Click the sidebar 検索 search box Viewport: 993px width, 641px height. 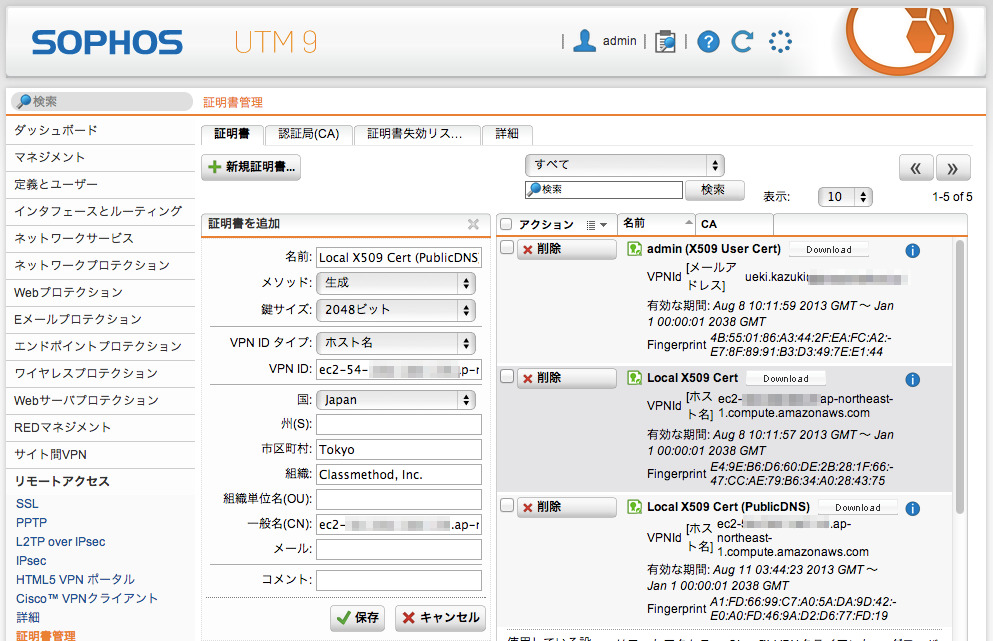(x=102, y=101)
